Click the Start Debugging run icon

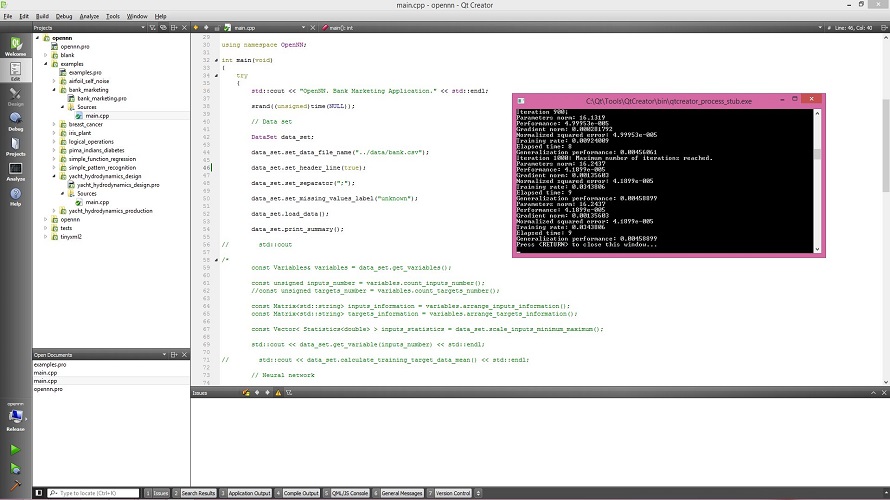(15, 468)
